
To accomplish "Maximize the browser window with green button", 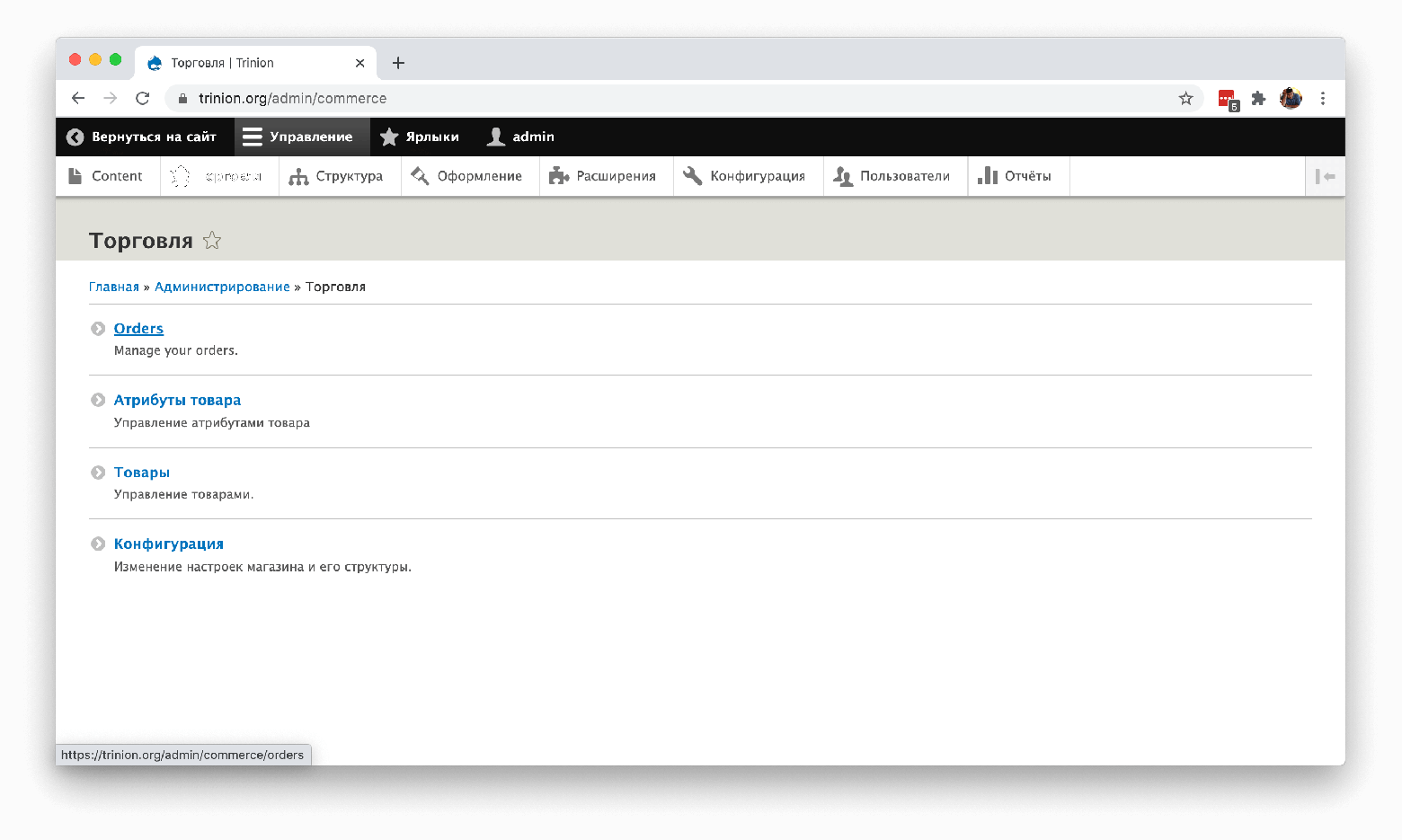I will tap(115, 59).
